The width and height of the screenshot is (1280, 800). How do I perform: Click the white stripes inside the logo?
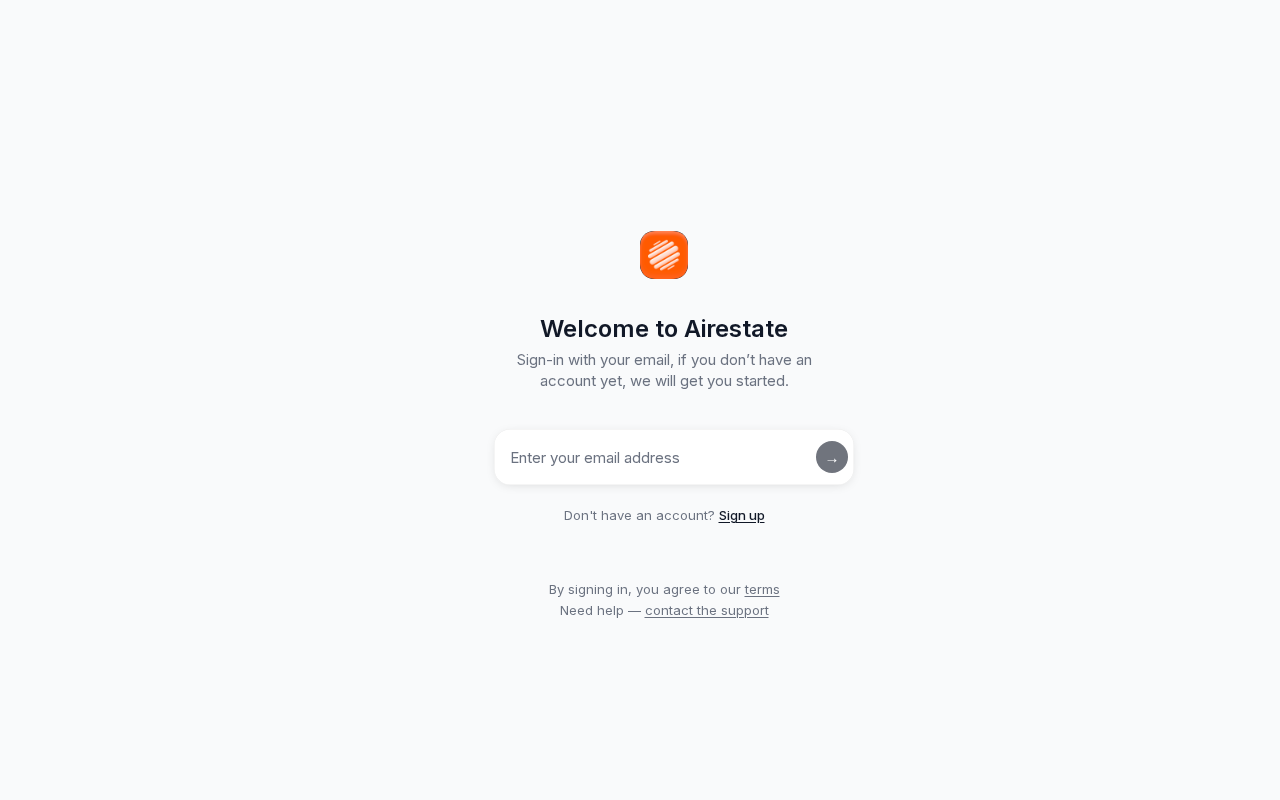tap(664, 255)
